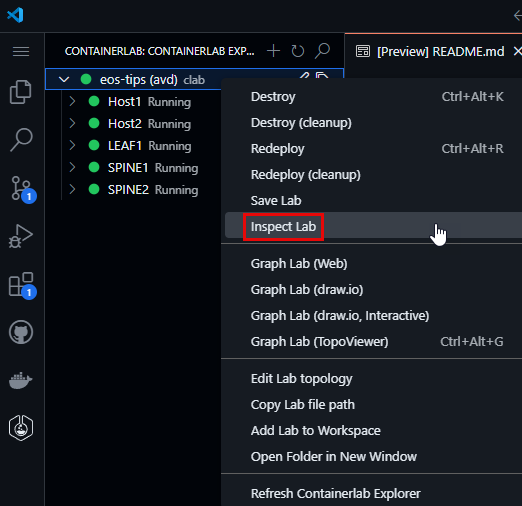Open the Search view in activity bar
522x506 pixels.
click(x=21, y=140)
